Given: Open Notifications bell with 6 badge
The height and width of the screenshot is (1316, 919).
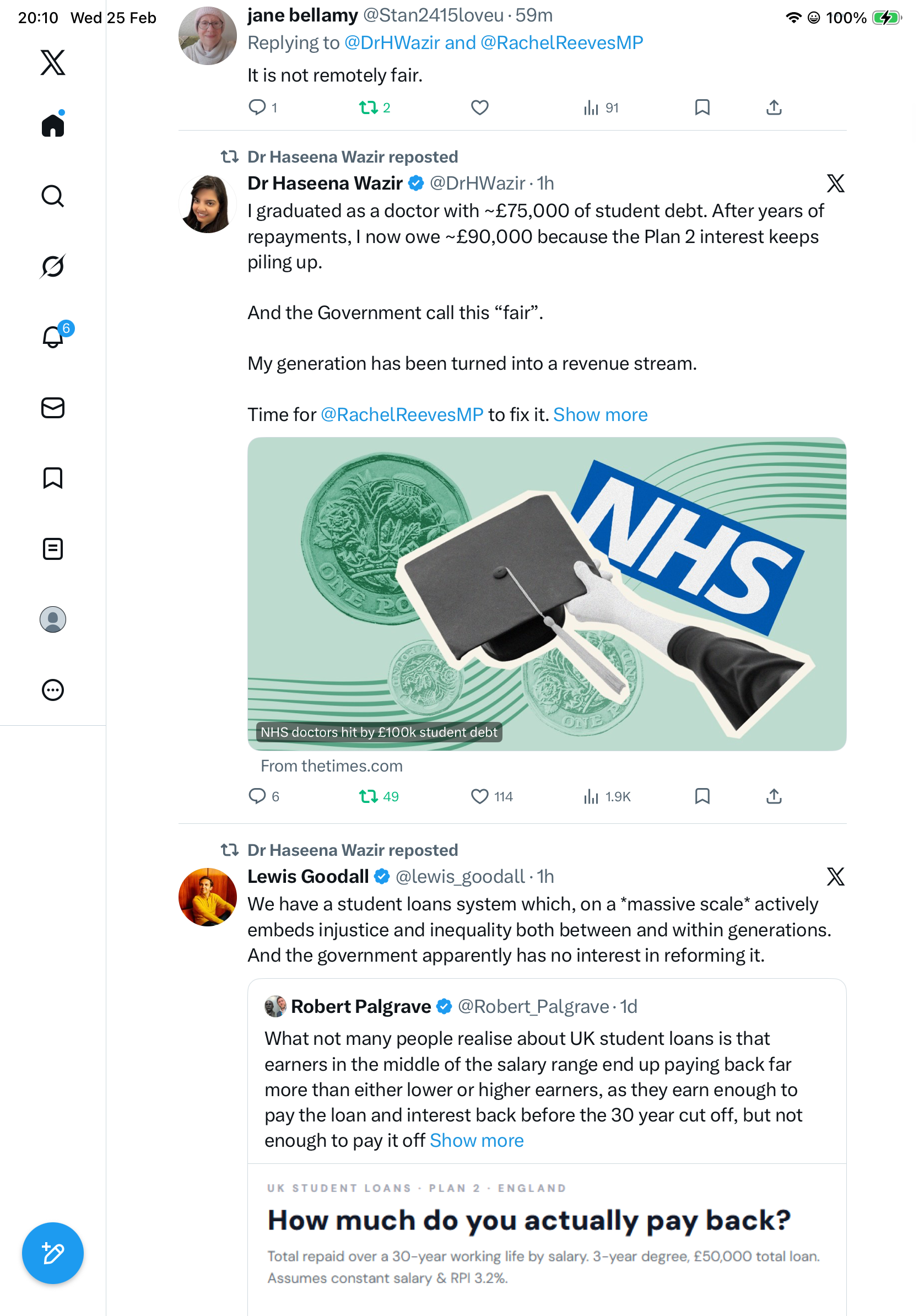Looking at the screenshot, I should click(53, 337).
